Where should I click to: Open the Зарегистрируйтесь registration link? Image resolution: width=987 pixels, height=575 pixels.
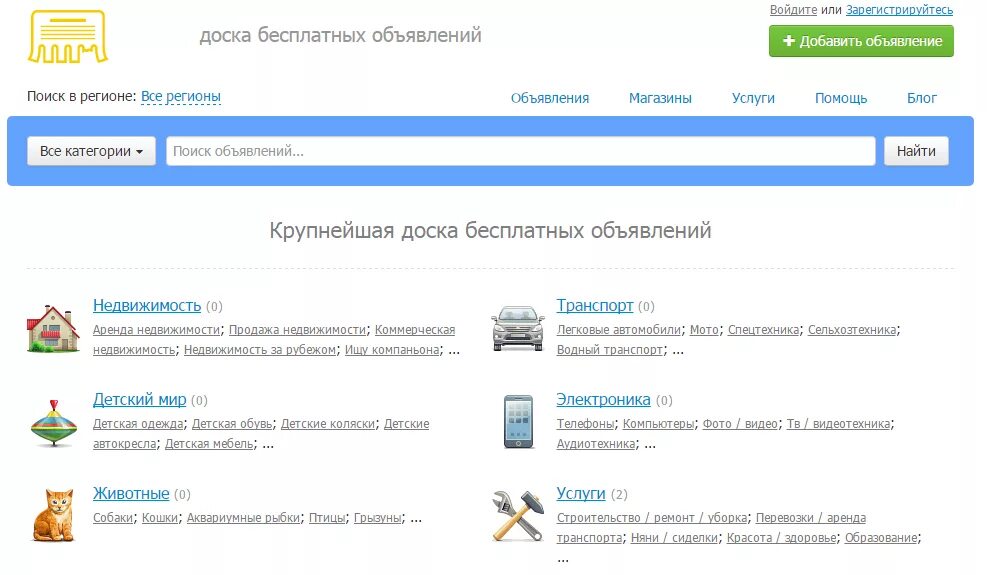coord(899,10)
